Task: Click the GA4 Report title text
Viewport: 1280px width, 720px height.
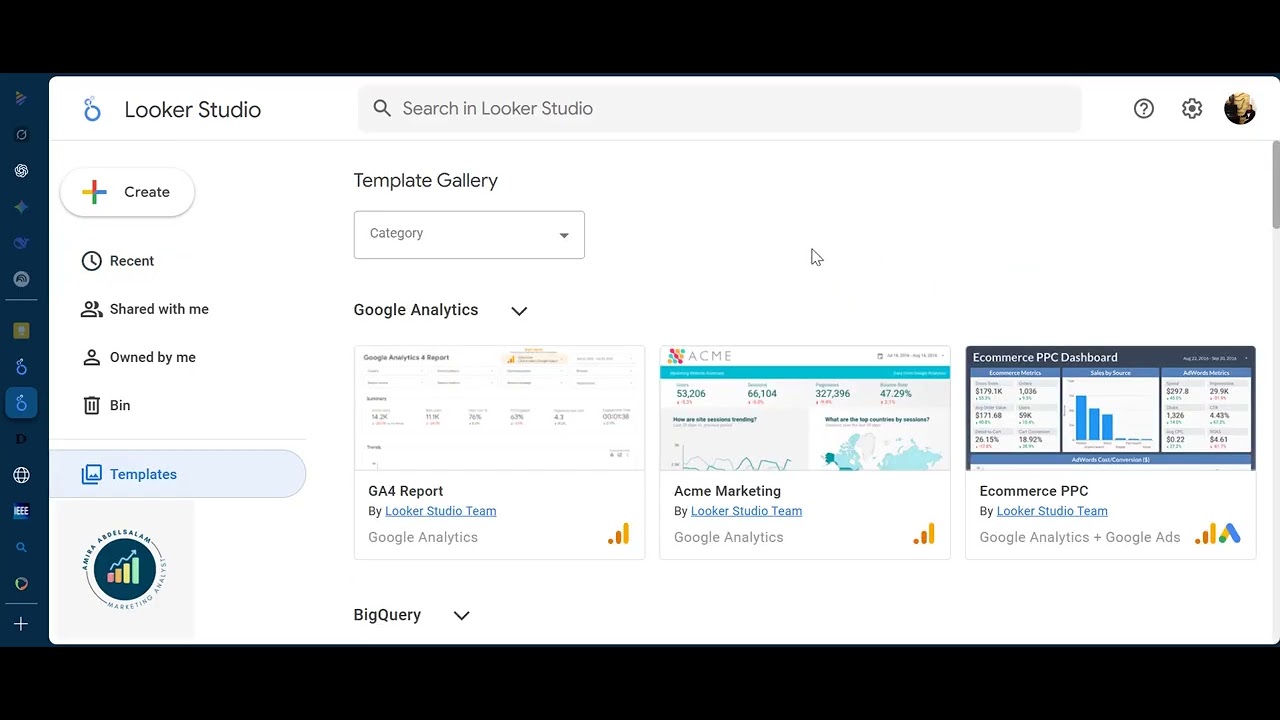Action: 405,491
